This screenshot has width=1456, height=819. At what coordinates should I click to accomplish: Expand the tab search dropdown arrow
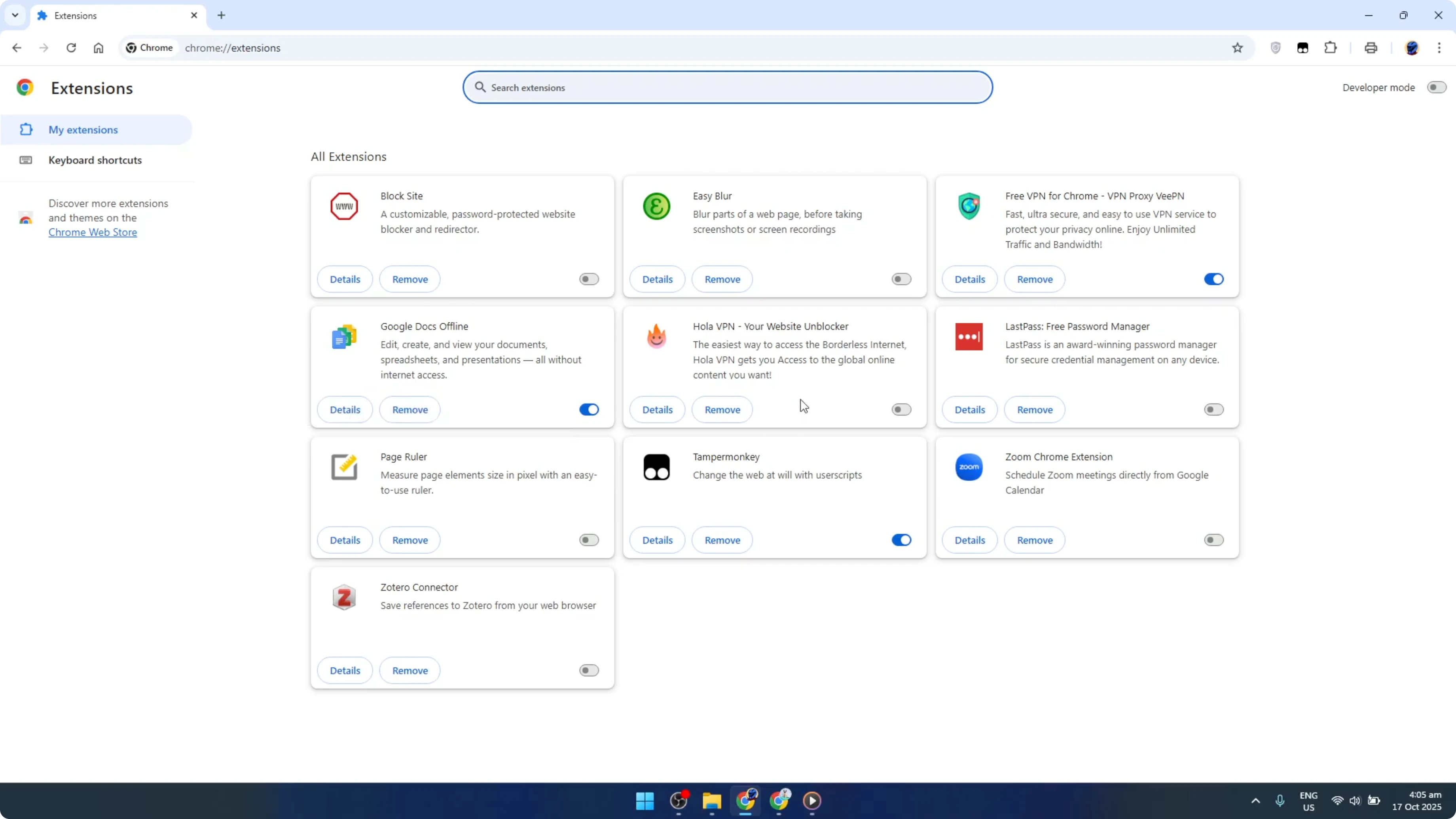15,15
